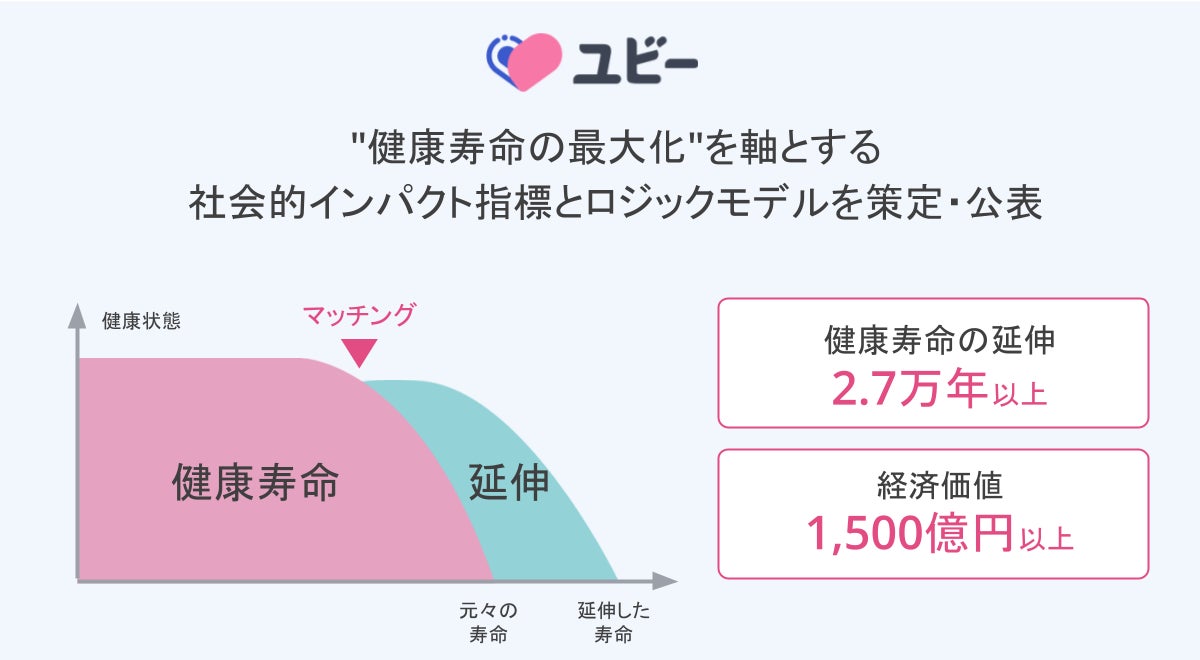Click the 2.7万年 pink figure
Viewport: 1200px width, 660px height.
(x=909, y=389)
